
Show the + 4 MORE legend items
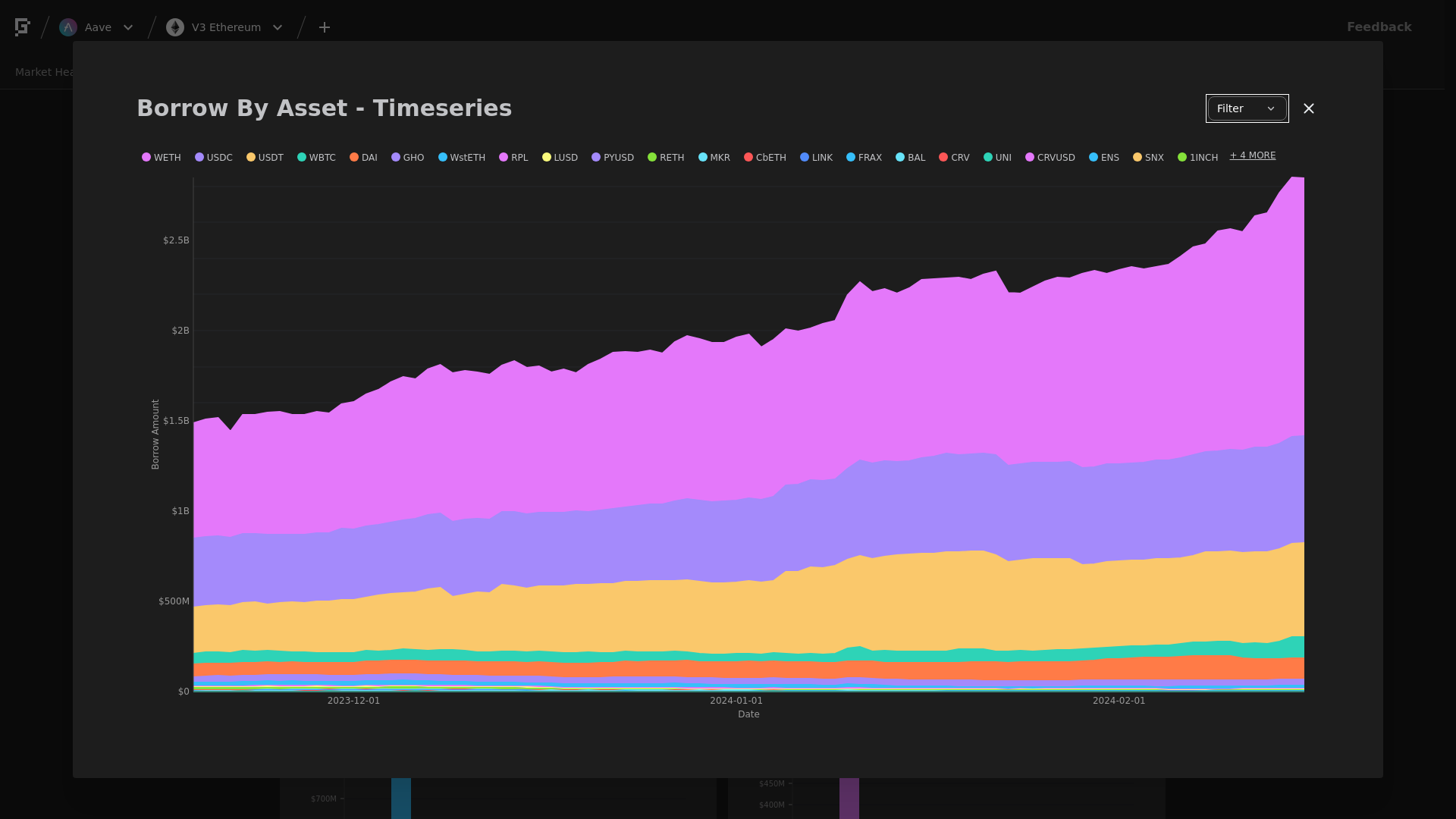click(1253, 155)
